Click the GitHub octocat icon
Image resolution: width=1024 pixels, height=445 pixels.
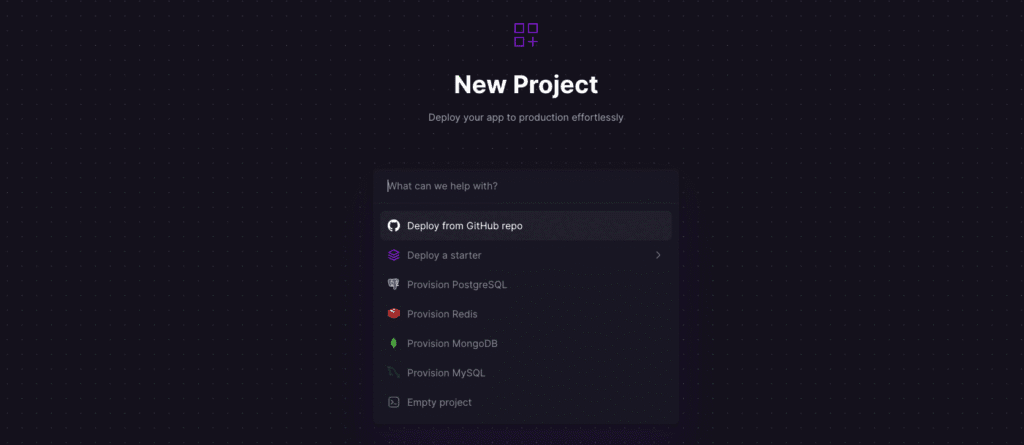pyautogui.click(x=394, y=226)
